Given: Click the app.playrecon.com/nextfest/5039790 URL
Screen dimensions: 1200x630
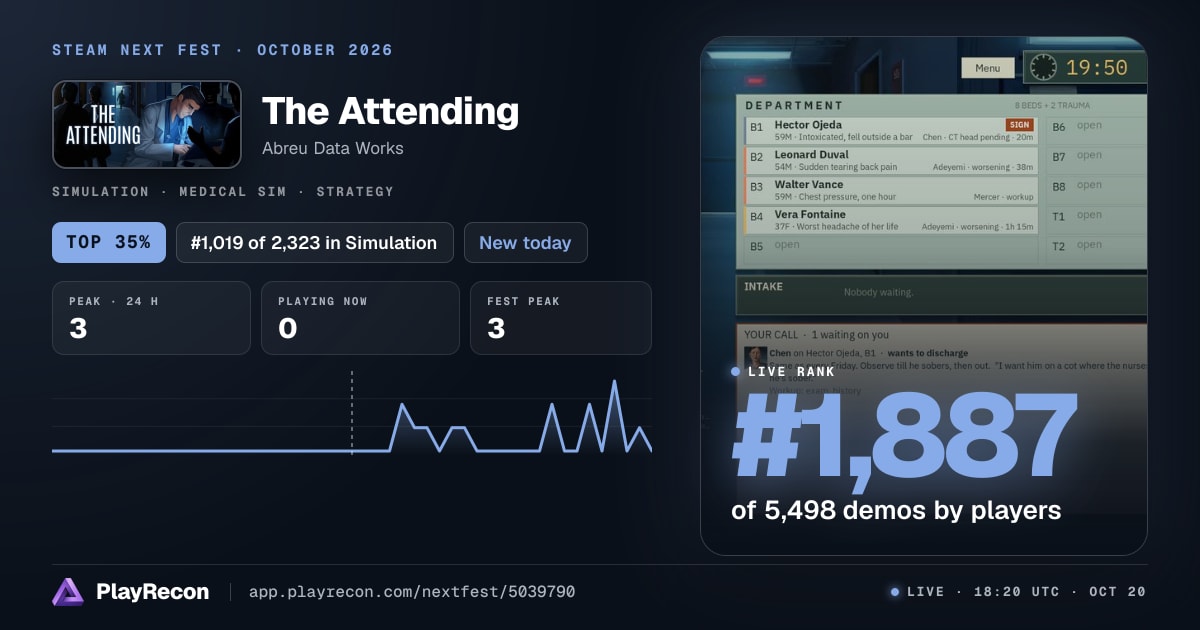Looking at the screenshot, I should point(412,592).
